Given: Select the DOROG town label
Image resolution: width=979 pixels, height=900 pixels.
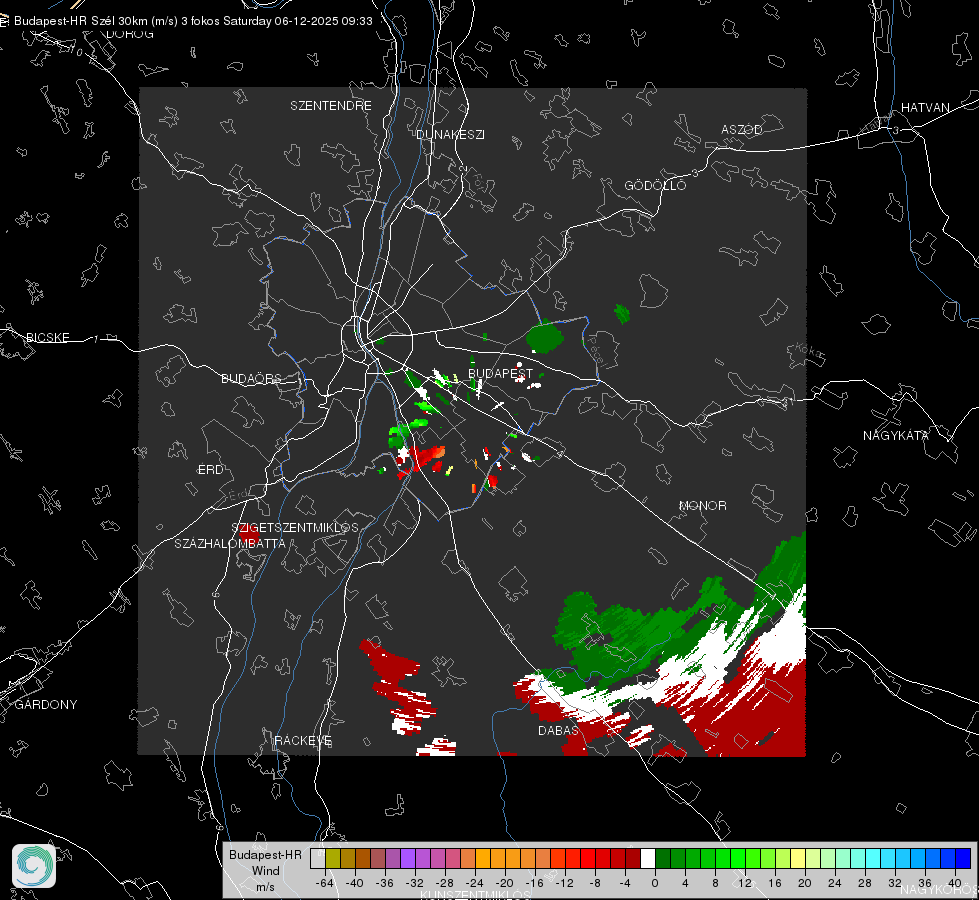Looking at the screenshot, I should [130, 34].
